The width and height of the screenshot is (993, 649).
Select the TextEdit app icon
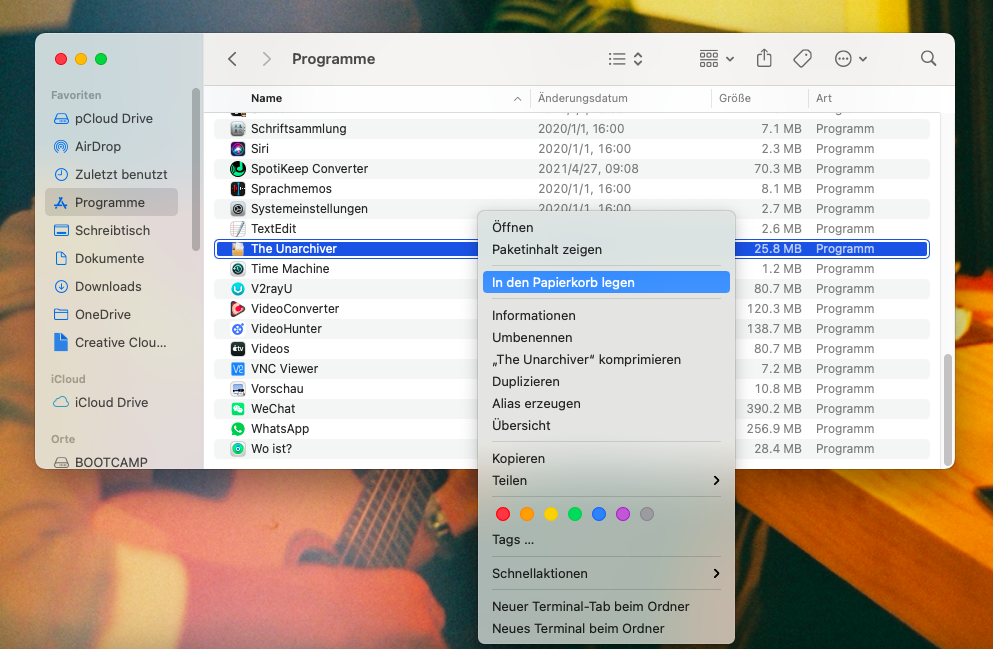coord(237,229)
